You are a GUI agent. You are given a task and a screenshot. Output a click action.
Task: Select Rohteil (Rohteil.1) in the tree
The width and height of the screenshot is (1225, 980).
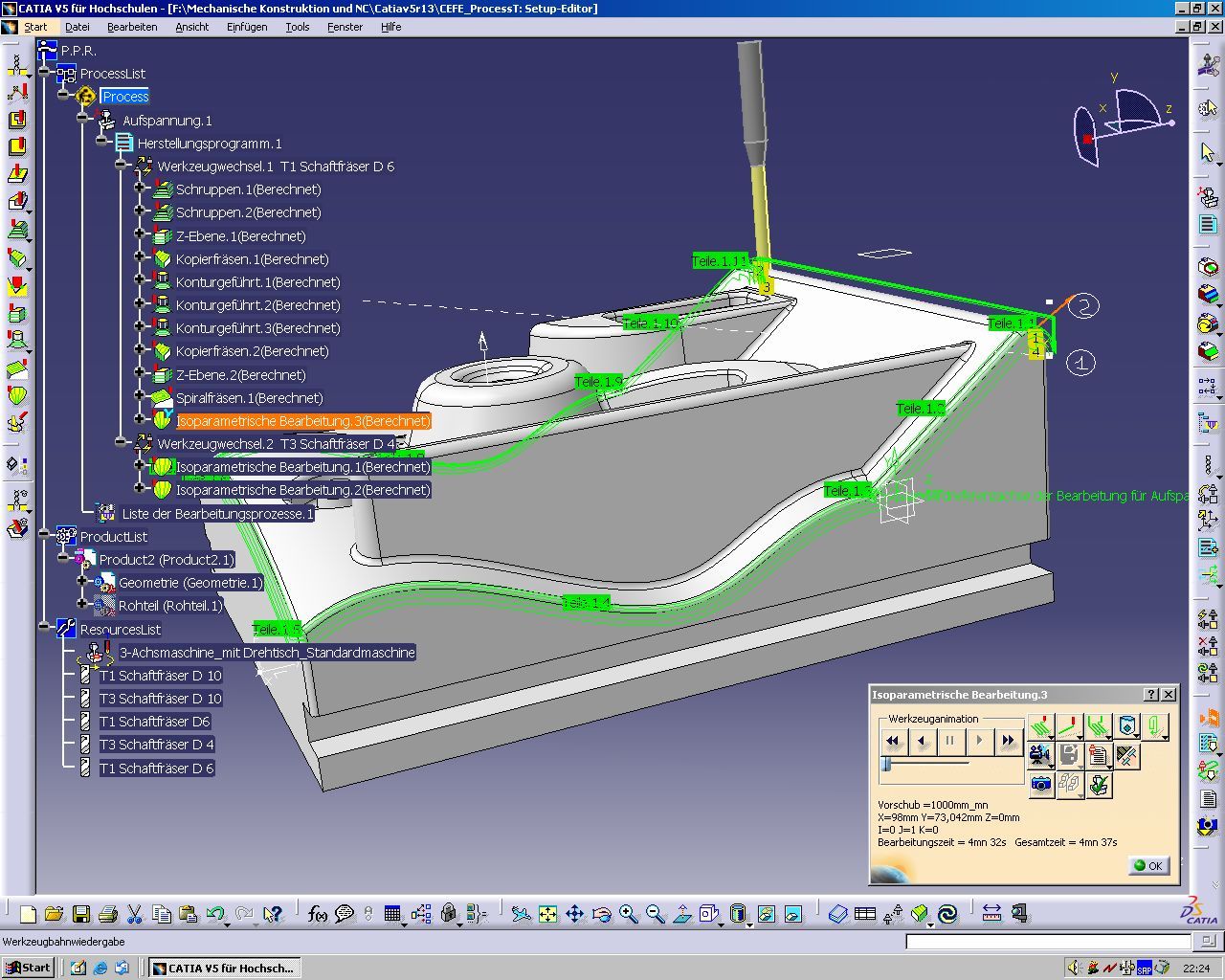click(x=170, y=605)
